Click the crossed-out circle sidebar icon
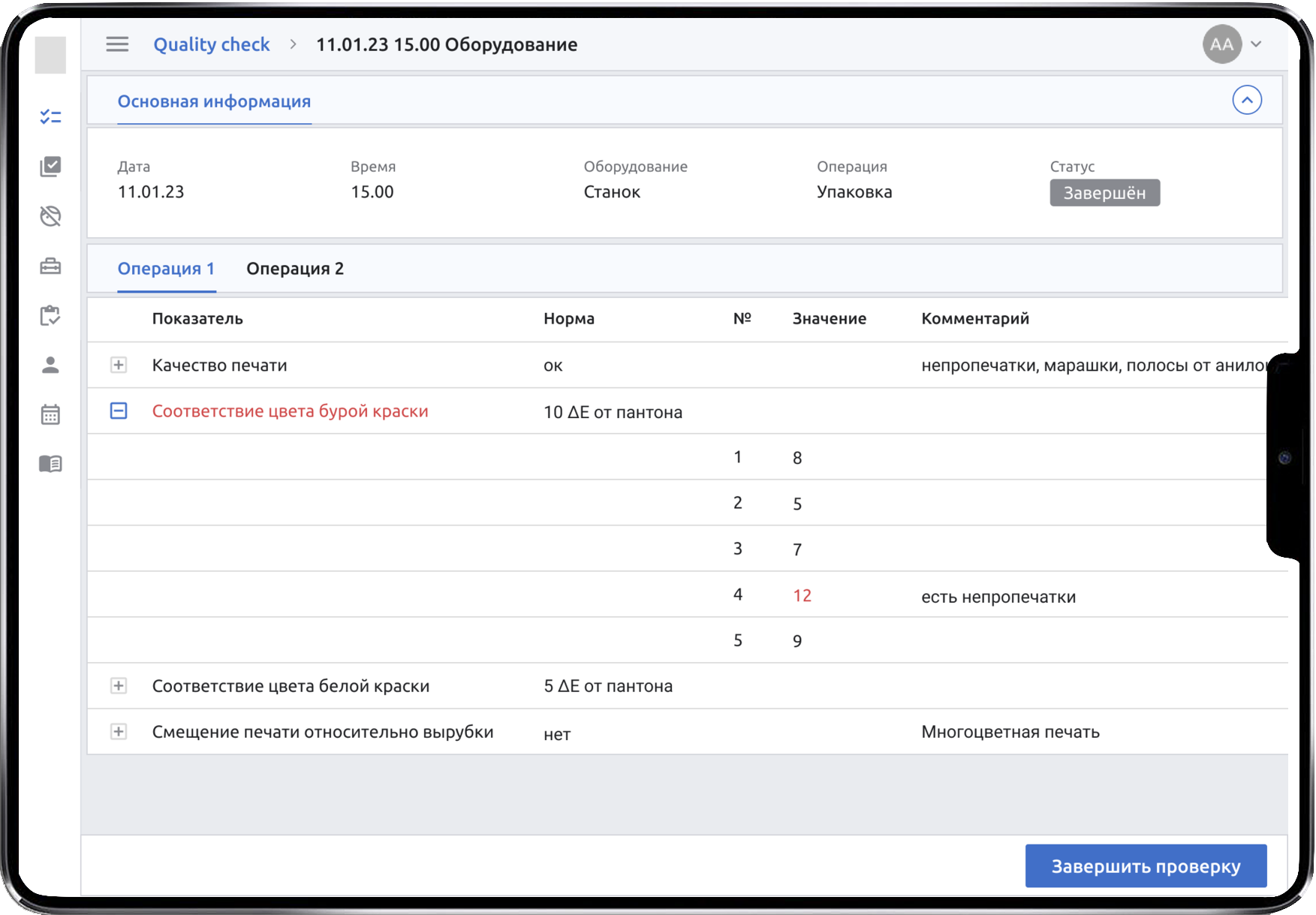This screenshot has width=1316, height=915. [50, 216]
